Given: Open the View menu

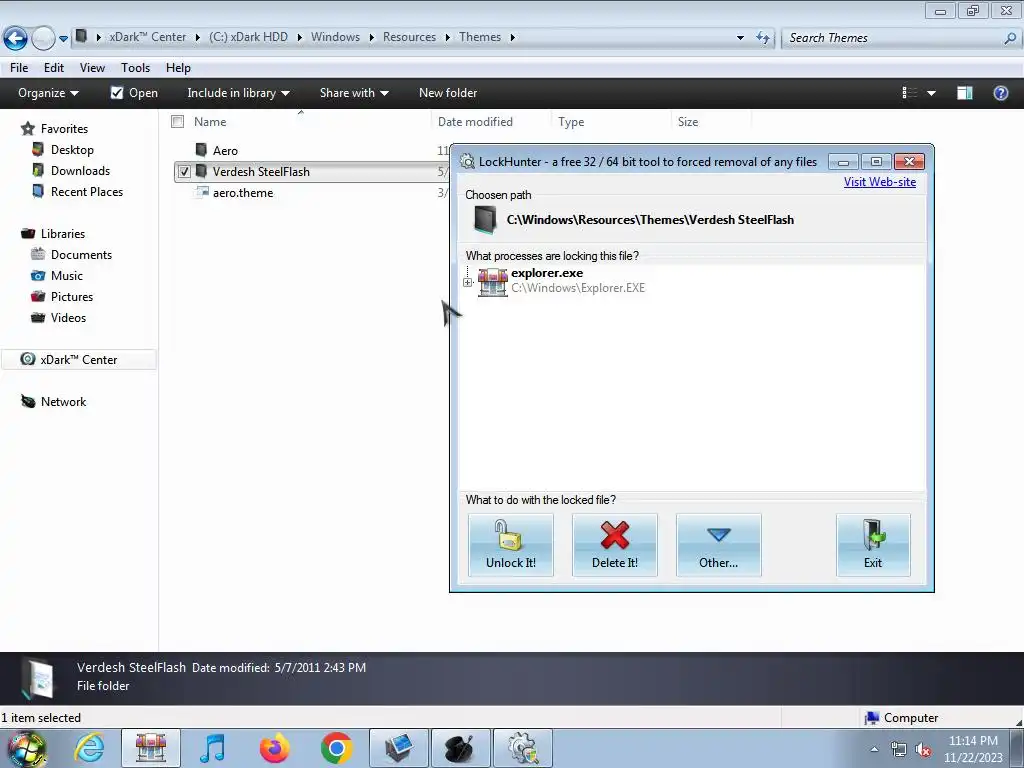Looking at the screenshot, I should click(92, 68).
